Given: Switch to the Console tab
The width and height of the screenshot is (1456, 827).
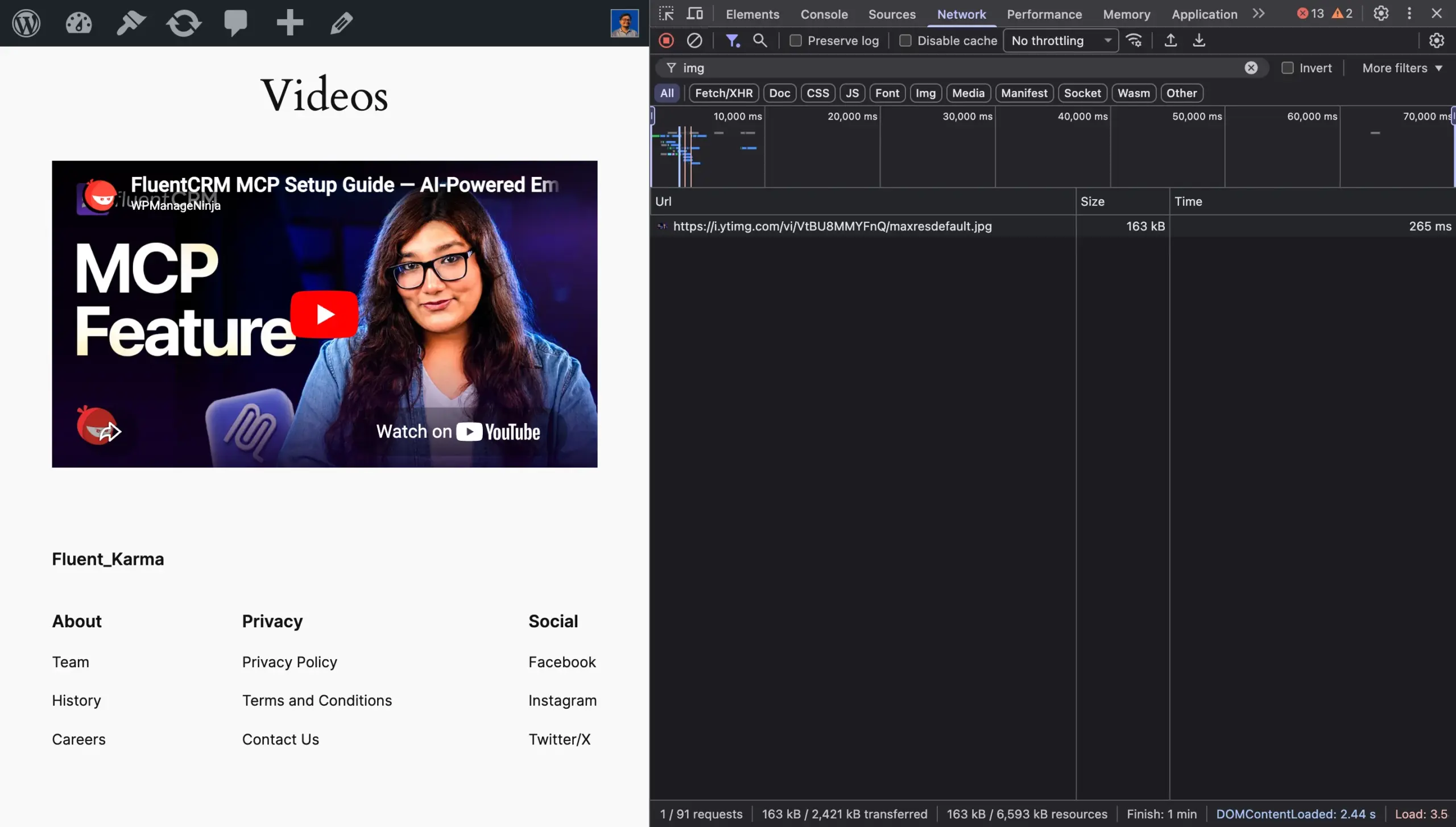Looking at the screenshot, I should click(x=824, y=14).
